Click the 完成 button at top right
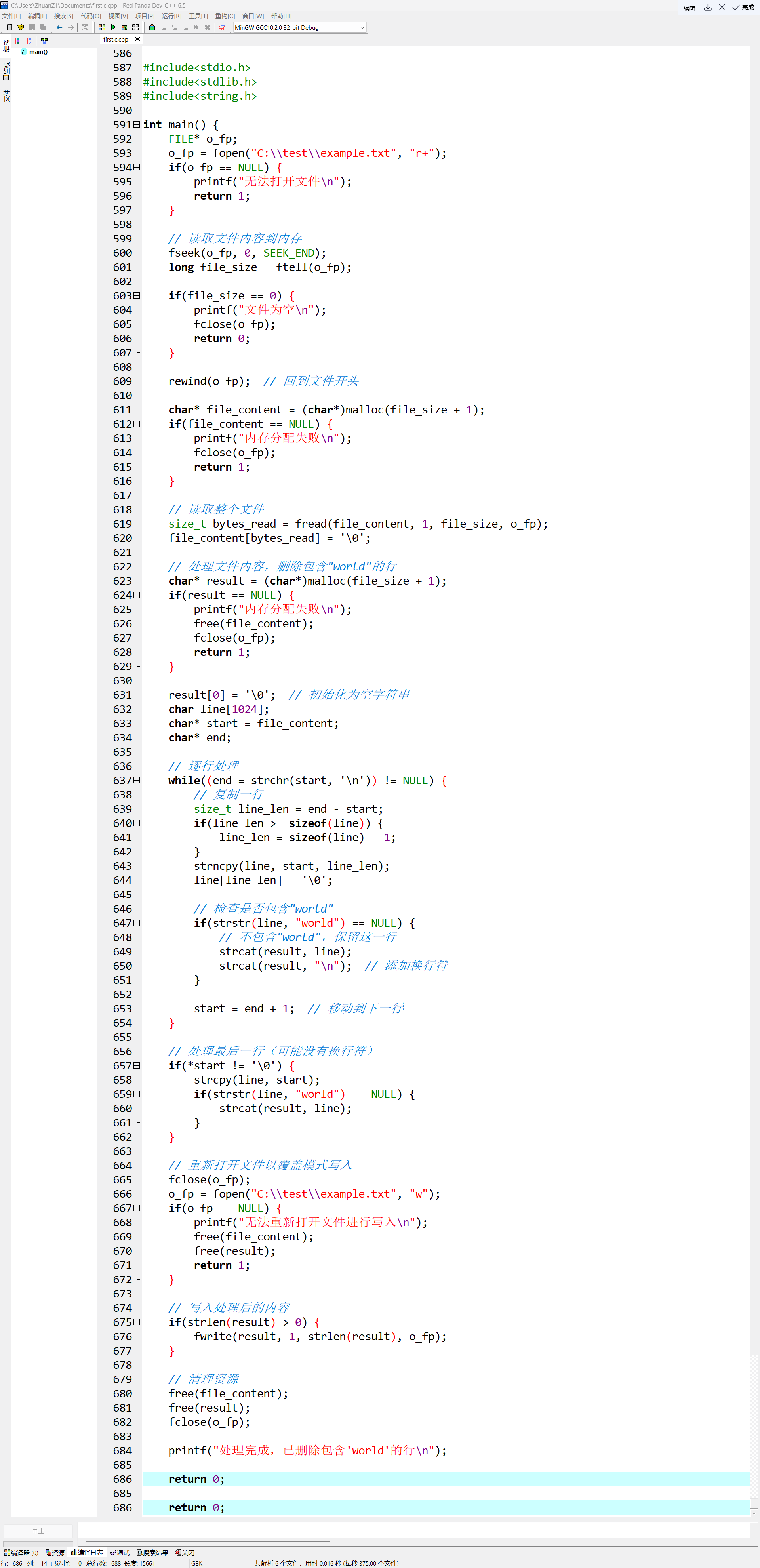760x1568 pixels. (x=743, y=7)
